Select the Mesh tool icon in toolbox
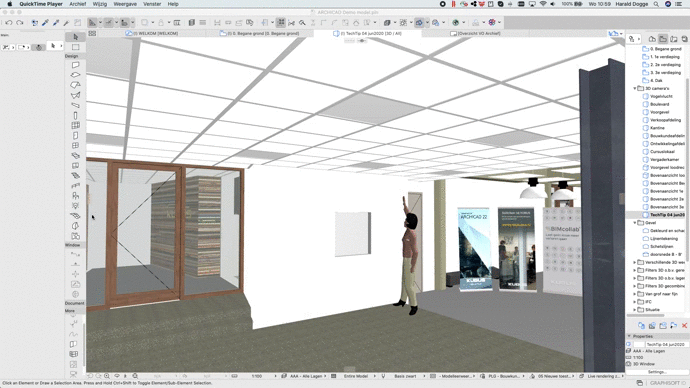 coord(75,216)
